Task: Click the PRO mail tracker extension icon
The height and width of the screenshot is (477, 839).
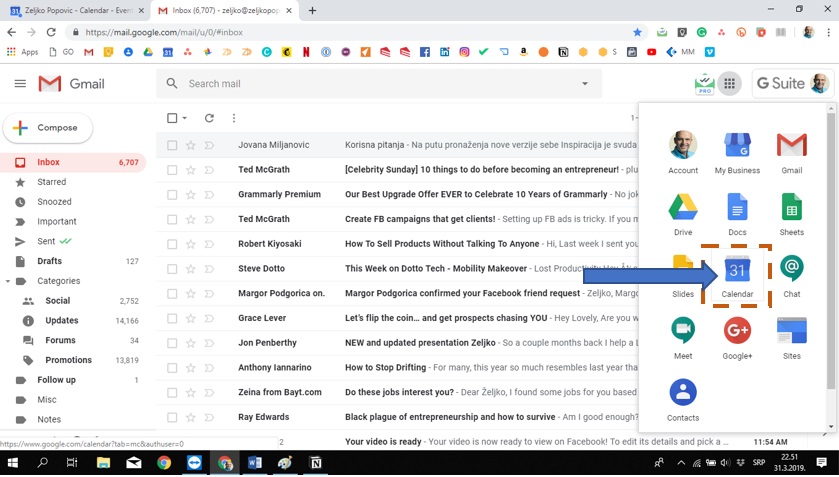Action: click(x=705, y=84)
